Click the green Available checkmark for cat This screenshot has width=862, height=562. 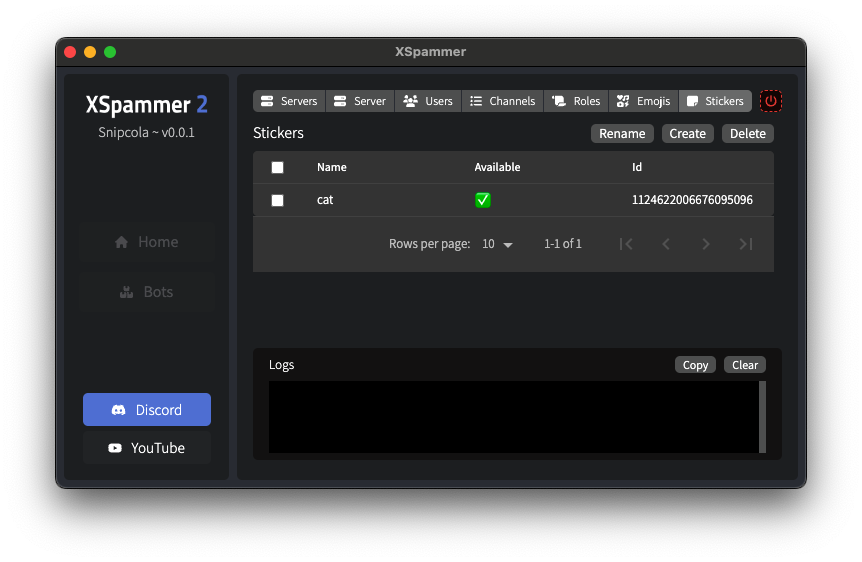pos(483,200)
